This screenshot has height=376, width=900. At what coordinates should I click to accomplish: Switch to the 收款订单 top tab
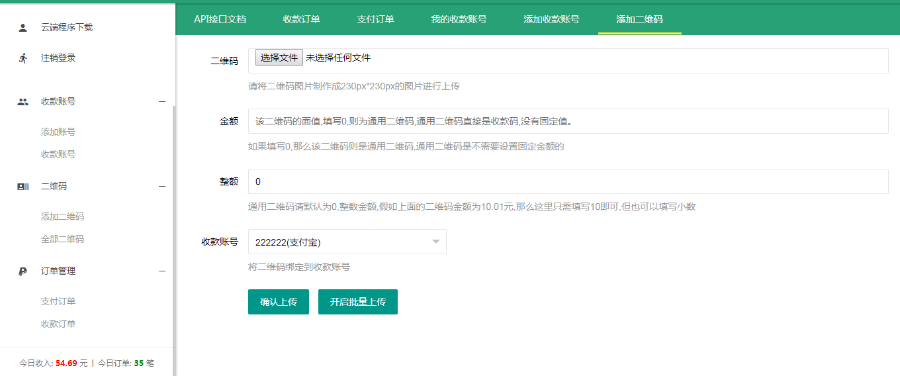301,19
